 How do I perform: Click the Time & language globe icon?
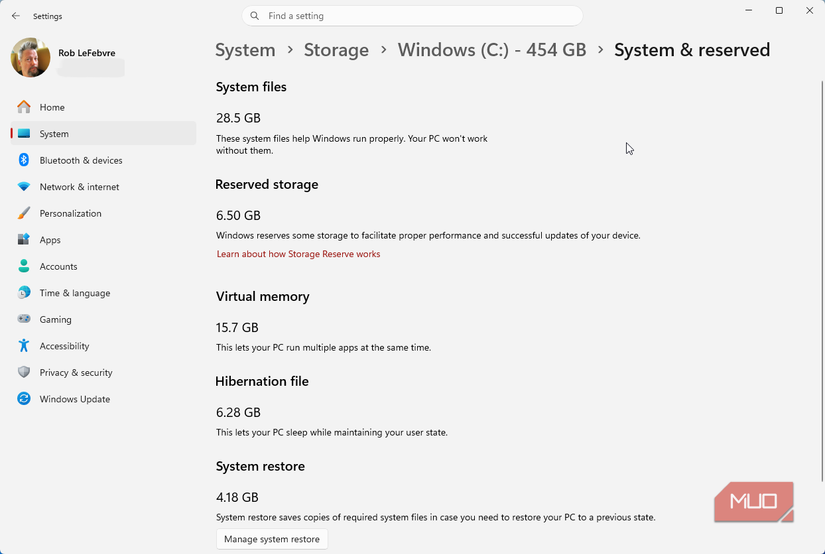pyautogui.click(x=23, y=293)
